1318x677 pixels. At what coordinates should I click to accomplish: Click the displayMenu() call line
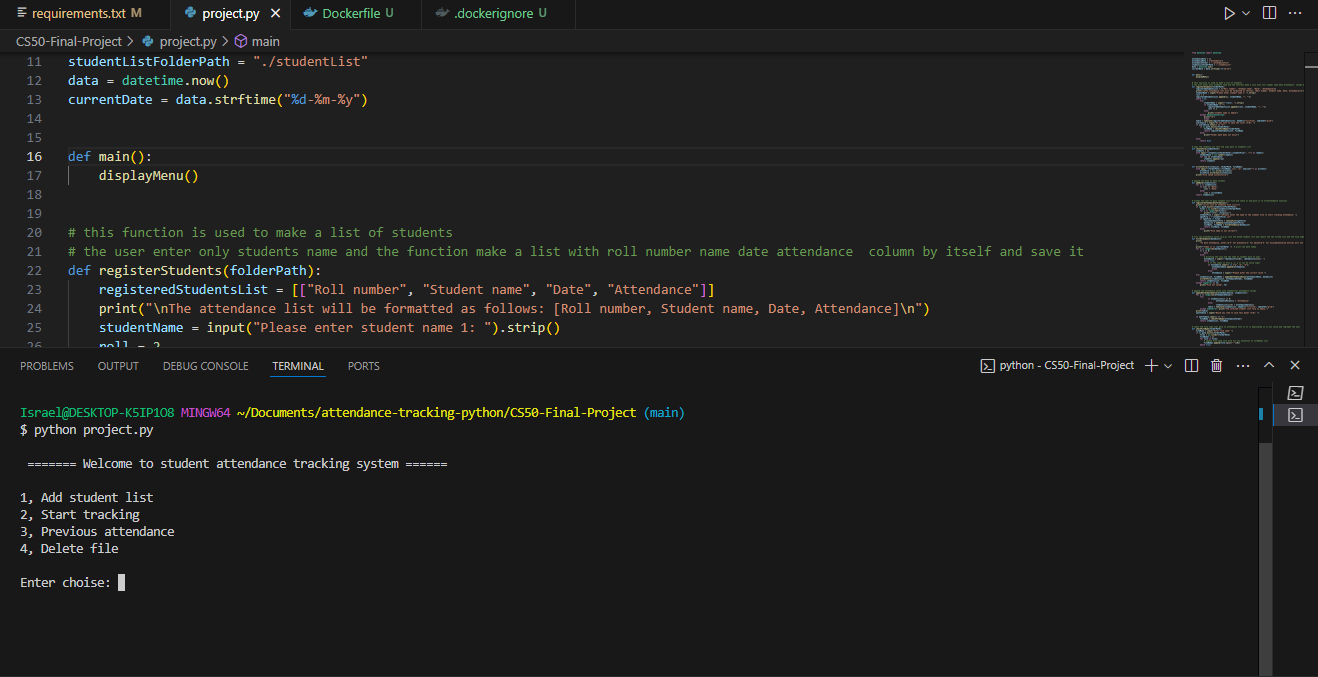(x=149, y=176)
